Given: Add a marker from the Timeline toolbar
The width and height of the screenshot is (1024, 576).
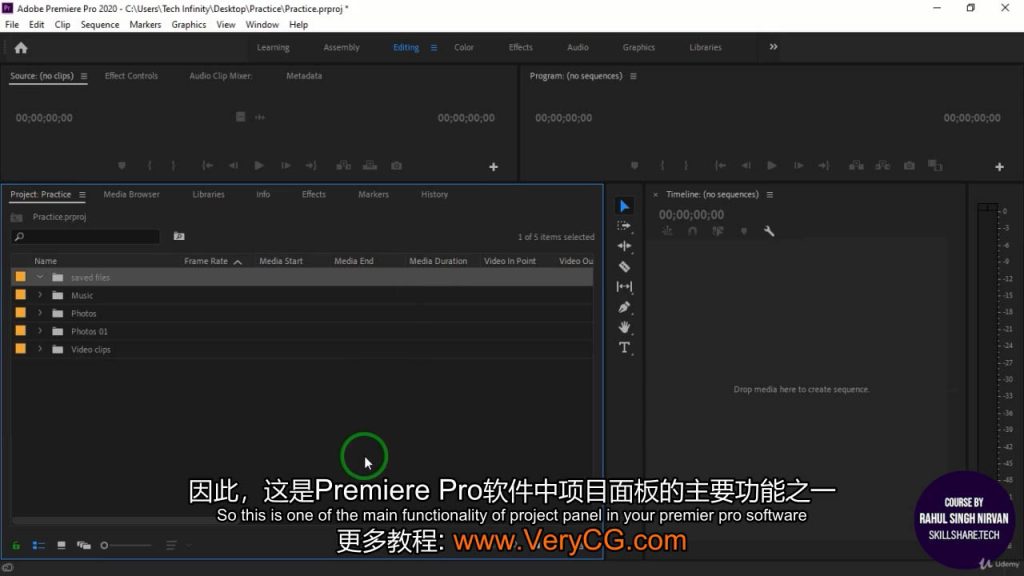Looking at the screenshot, I should click(744, 231).
